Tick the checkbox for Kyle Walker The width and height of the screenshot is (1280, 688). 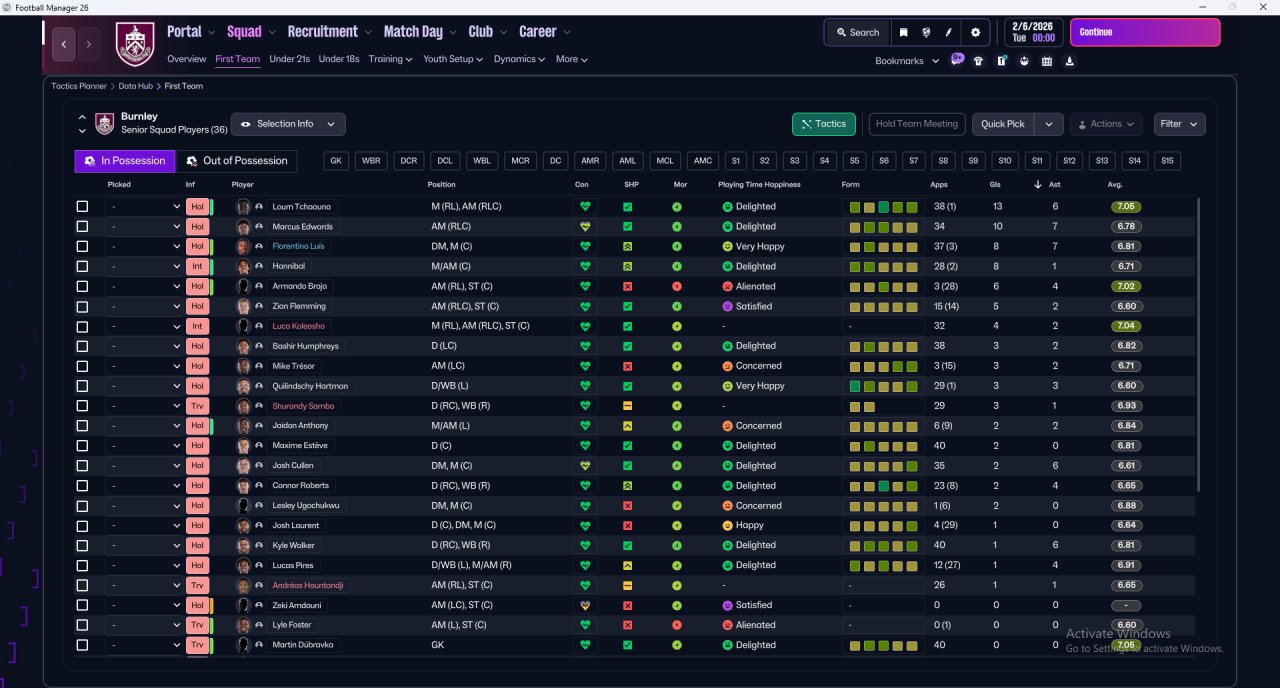click(x=82, y=545)
